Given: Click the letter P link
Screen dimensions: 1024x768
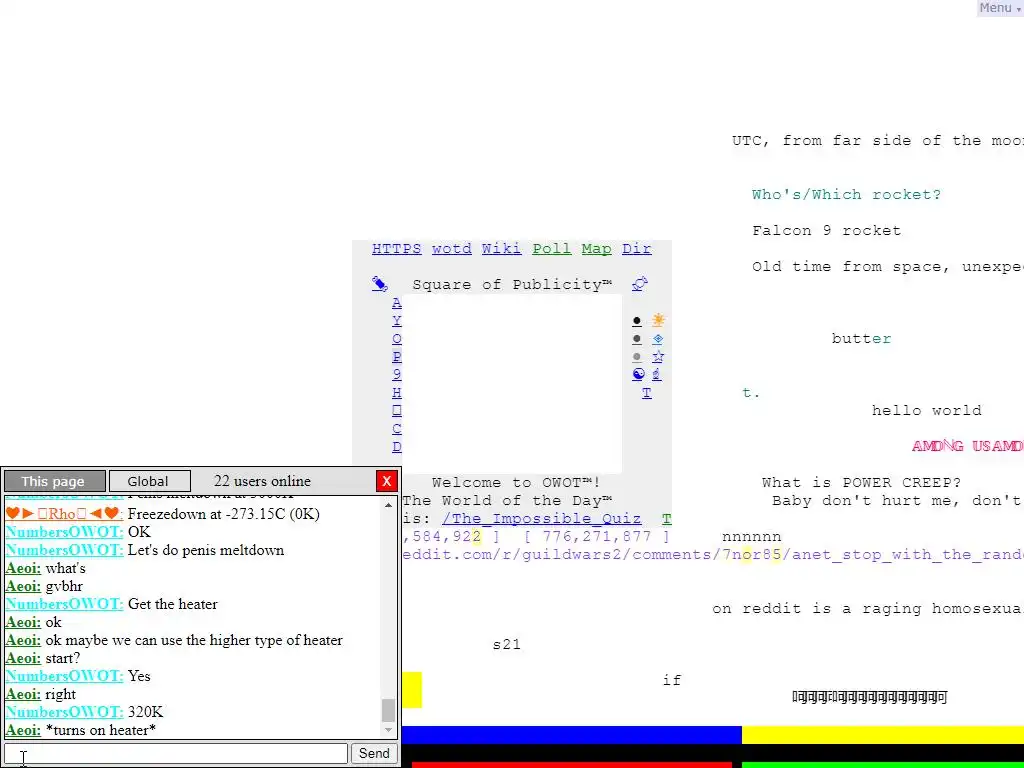Looking at the screenshot, I should coord(396,357).
